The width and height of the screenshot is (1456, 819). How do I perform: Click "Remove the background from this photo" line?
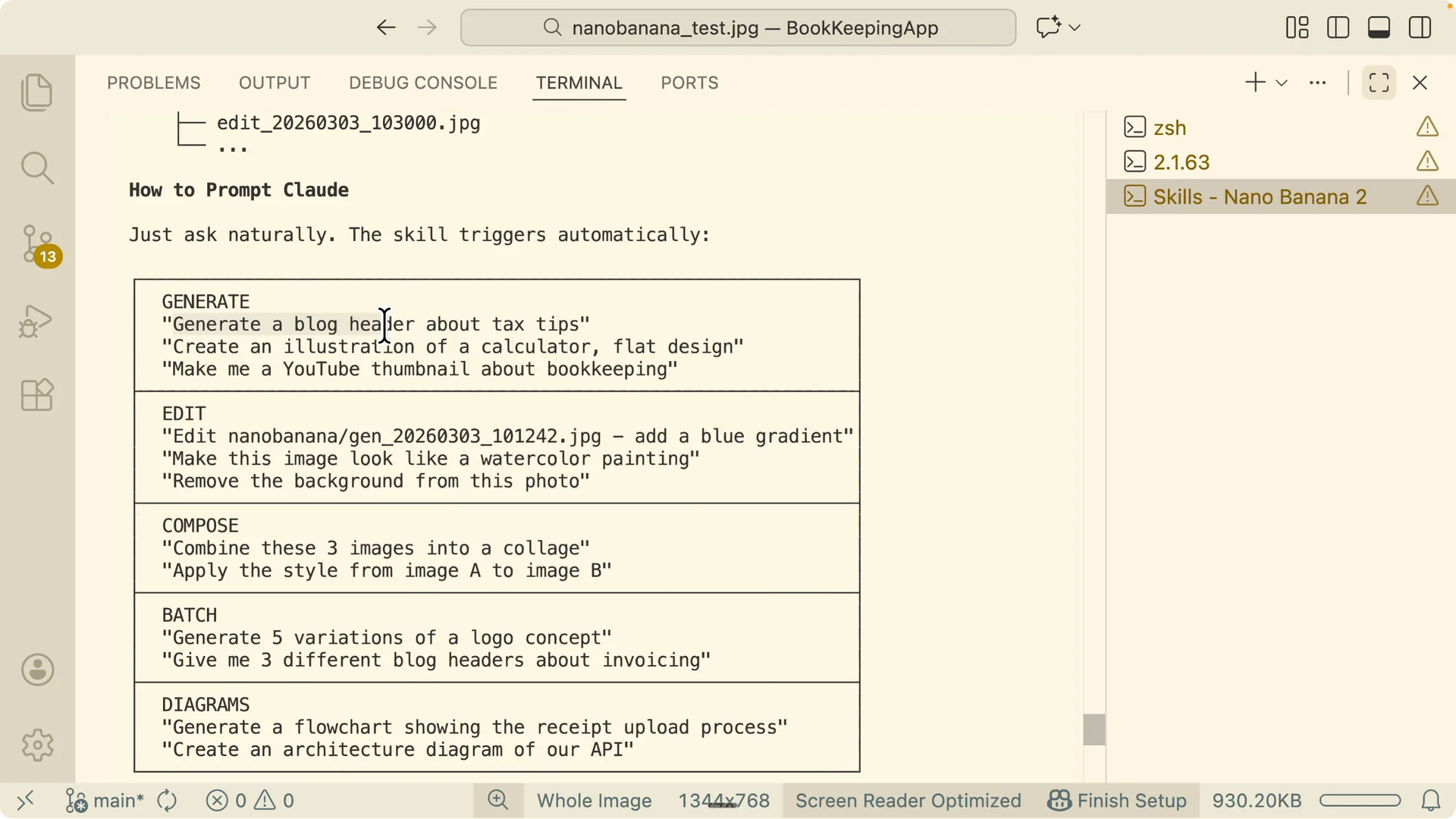tap(375, 482)
